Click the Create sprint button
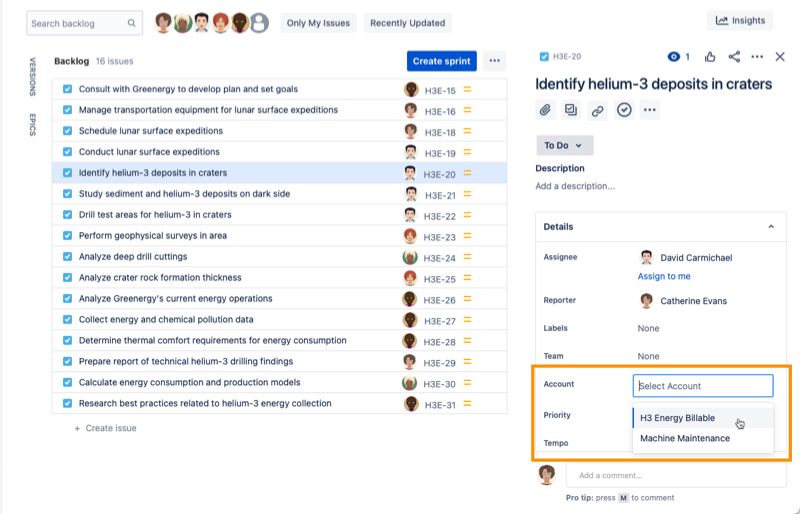The height and width of the screenshot is (514, 800). point(441,61)
